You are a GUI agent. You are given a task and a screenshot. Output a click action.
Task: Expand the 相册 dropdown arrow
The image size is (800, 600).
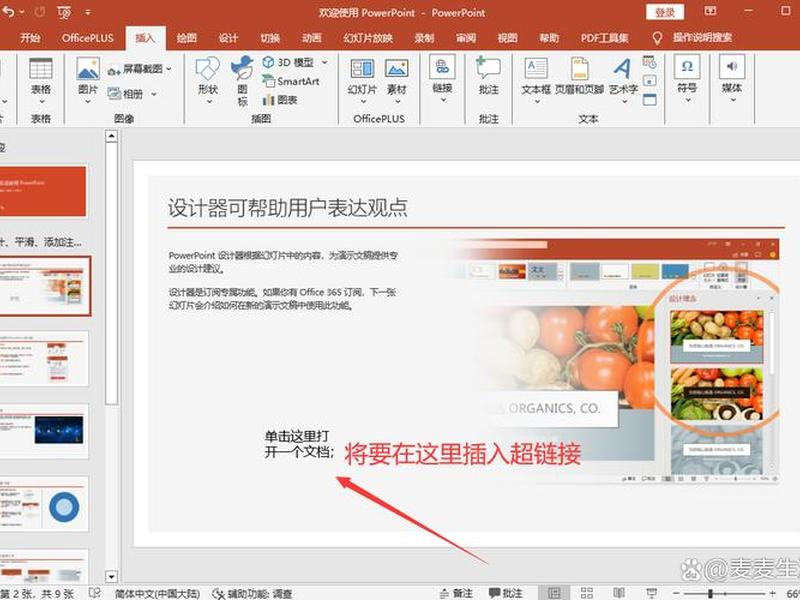[x=154, y=94]
